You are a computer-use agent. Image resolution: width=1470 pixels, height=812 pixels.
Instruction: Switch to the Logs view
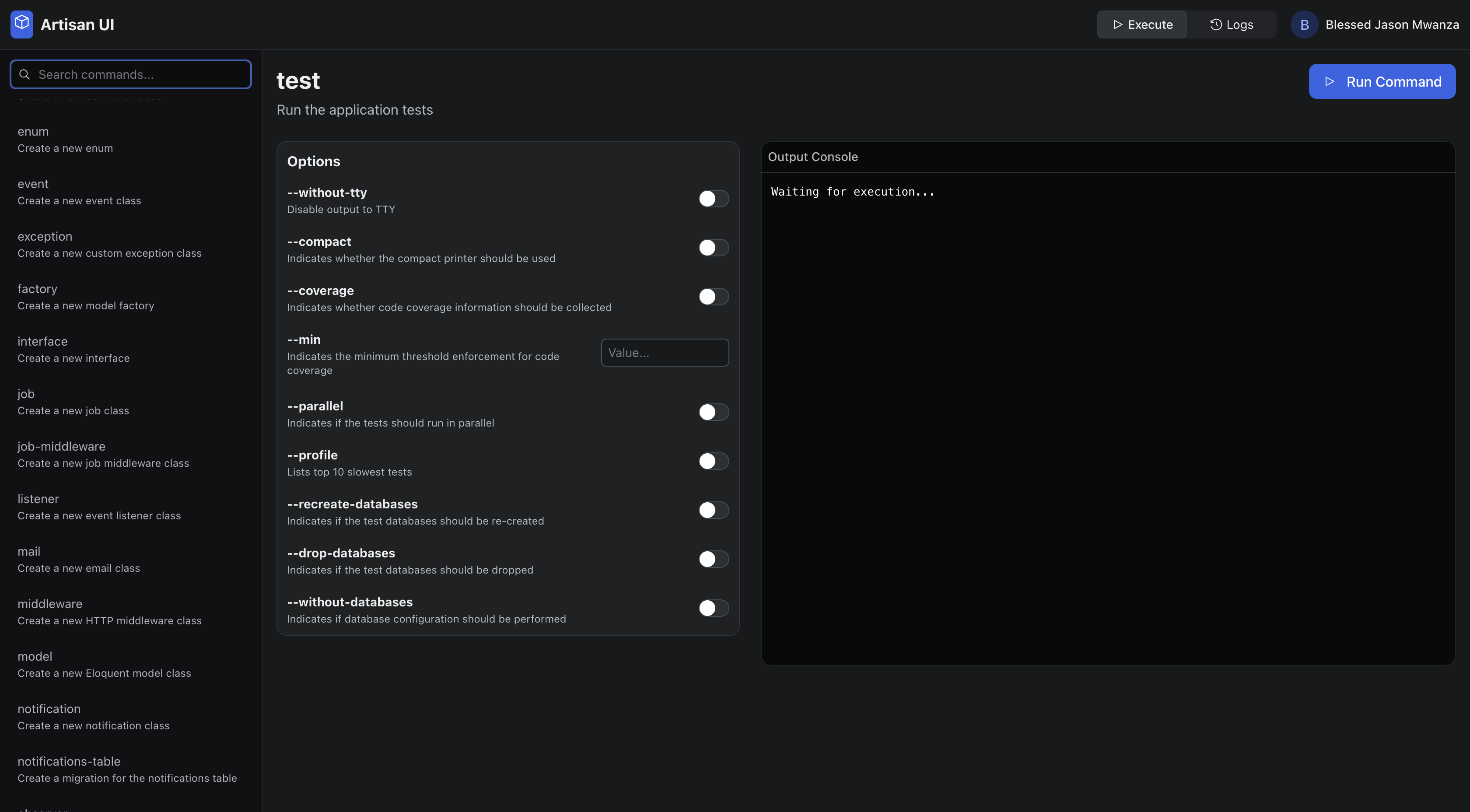click(x=1232, y=24)
